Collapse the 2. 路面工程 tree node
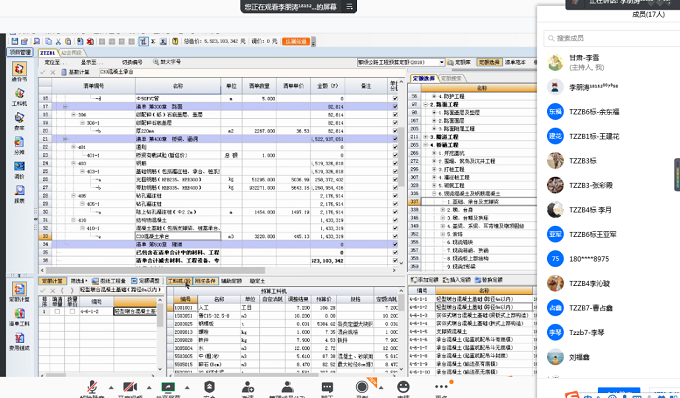680x398 pixels. [425, 104]
